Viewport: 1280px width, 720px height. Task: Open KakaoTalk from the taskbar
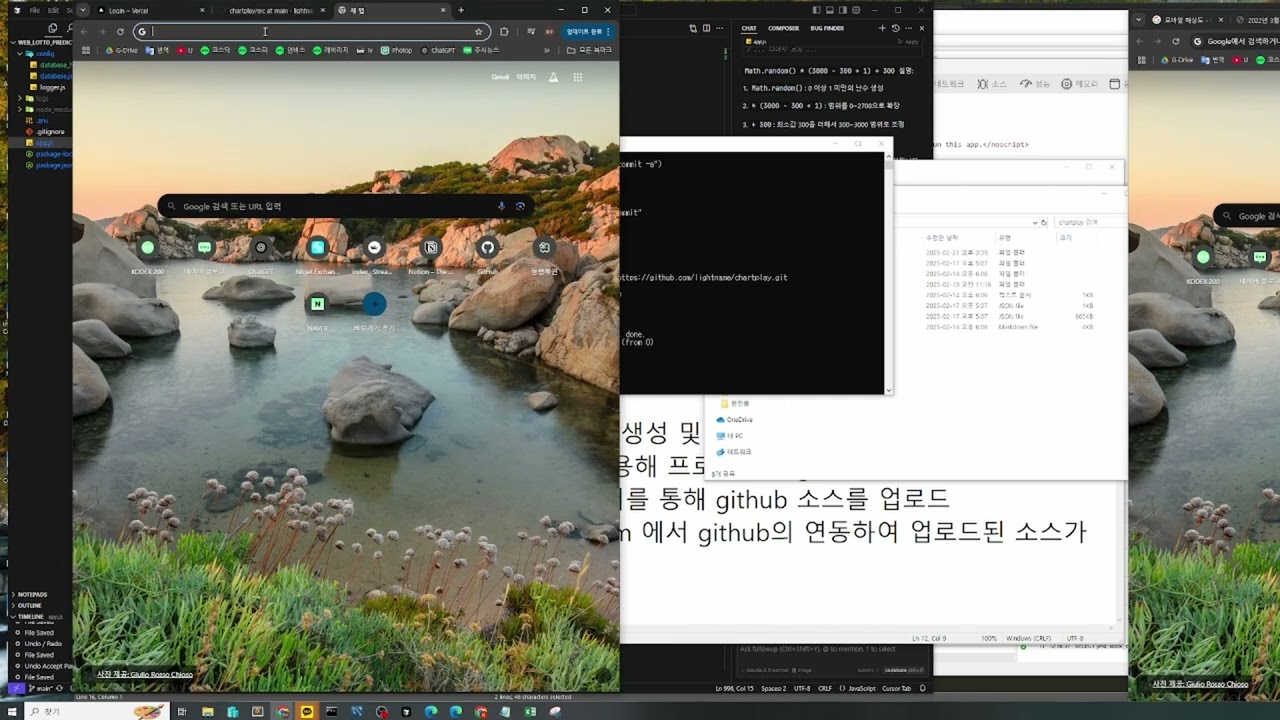click(x=307, y=711)
